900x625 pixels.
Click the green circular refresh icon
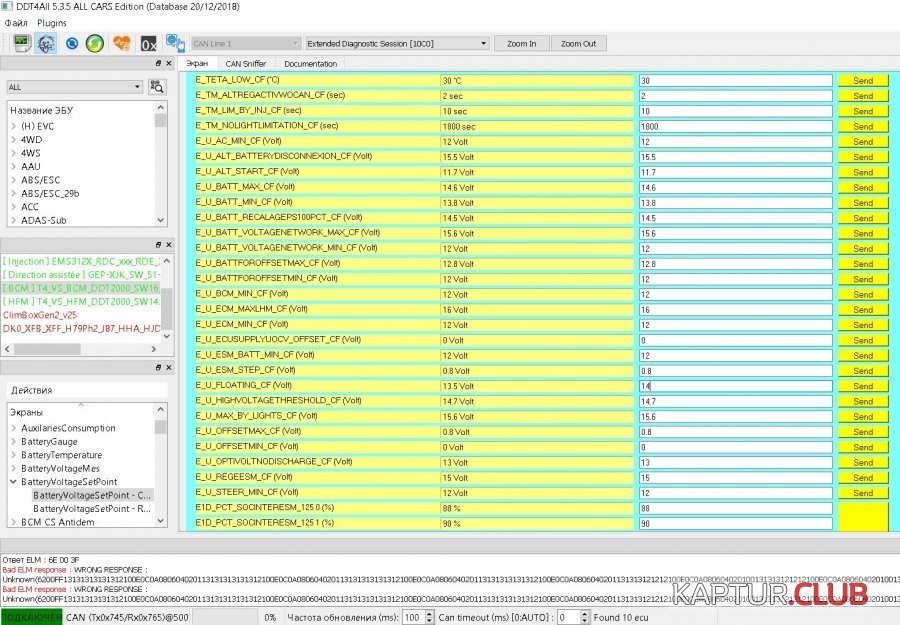(x=95, y=43)
